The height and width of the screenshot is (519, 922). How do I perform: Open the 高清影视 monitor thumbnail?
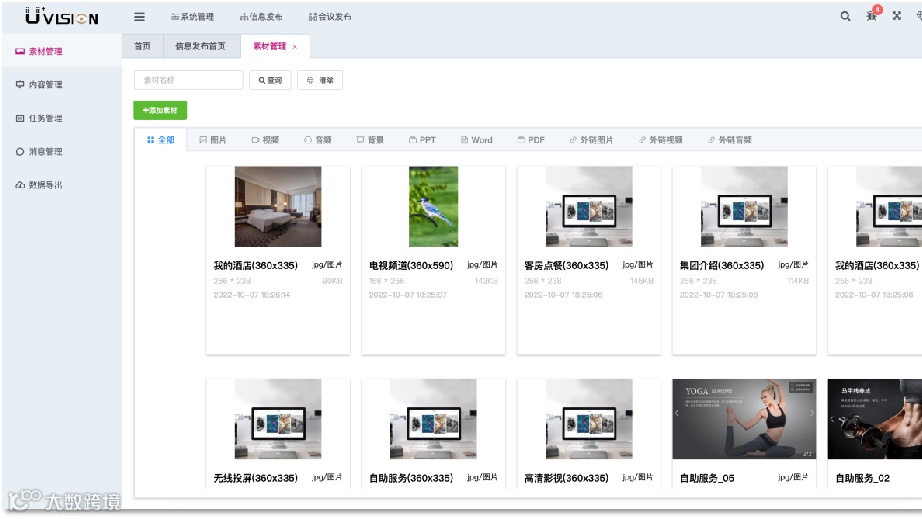[x=589, y=418]
